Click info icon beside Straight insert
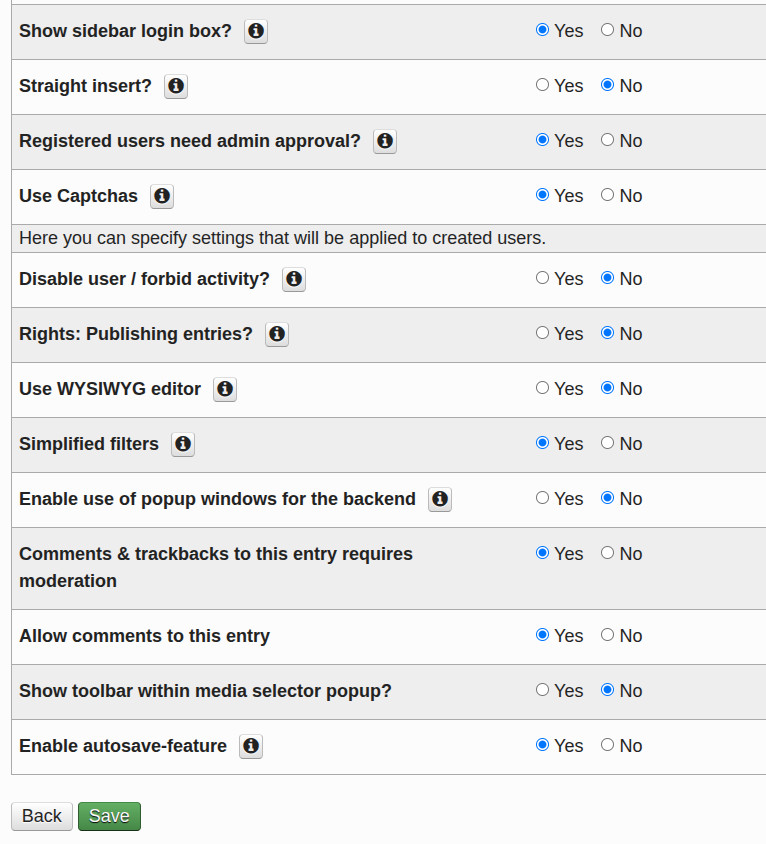Image resolution: width=766 pixels, height=844 pixels. 176,86
